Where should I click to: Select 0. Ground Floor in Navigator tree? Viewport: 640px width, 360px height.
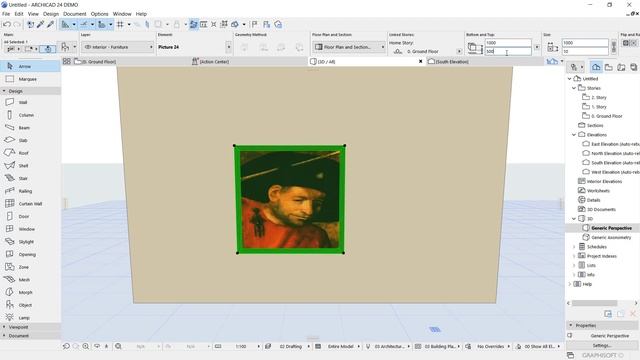pos(607,116)
